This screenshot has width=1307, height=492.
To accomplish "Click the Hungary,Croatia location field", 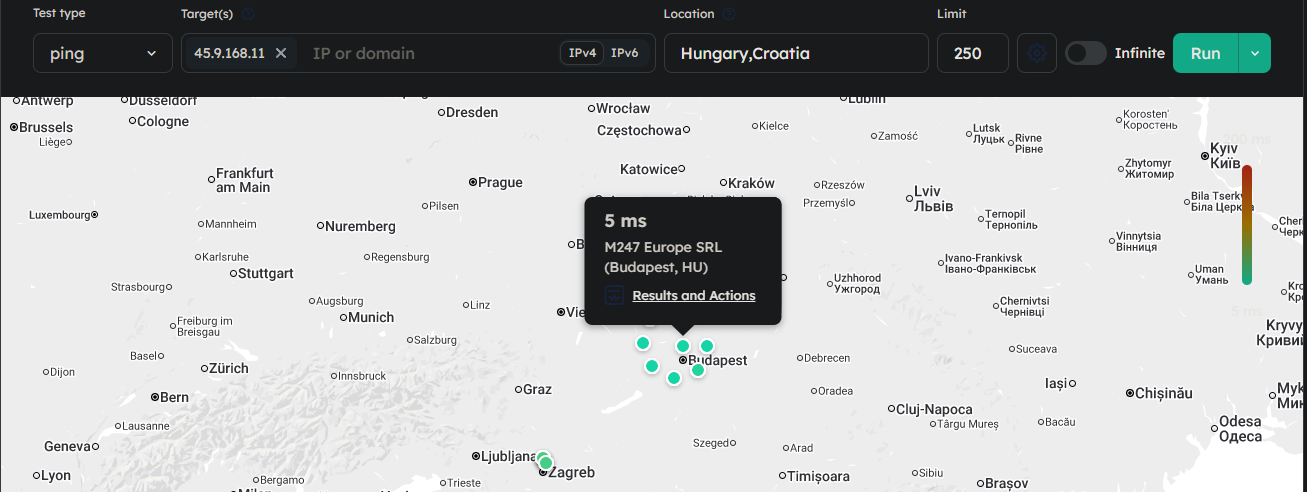I will point(796,53).
